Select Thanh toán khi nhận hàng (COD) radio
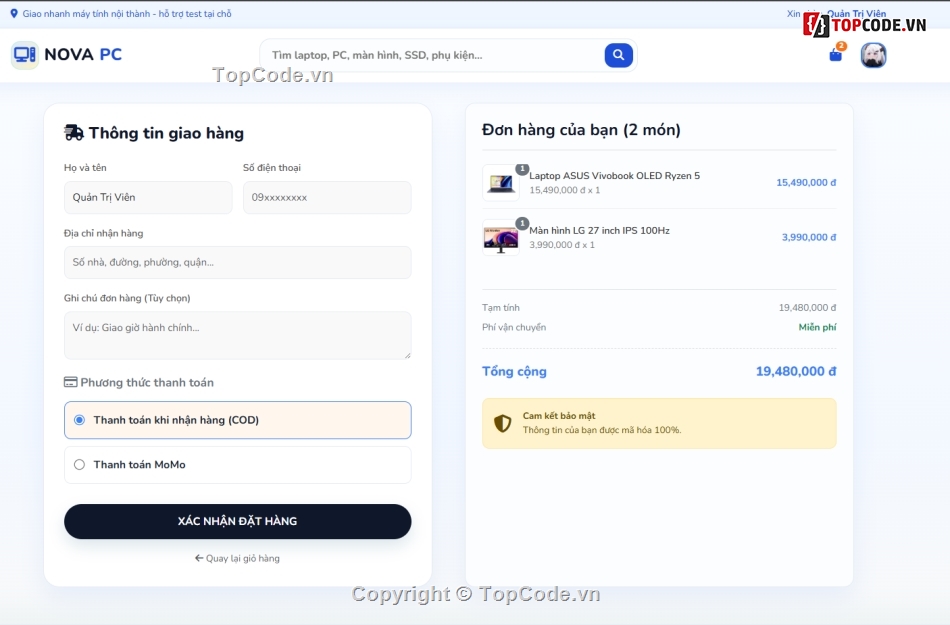The image size is (950, 625). pos(79,420)
